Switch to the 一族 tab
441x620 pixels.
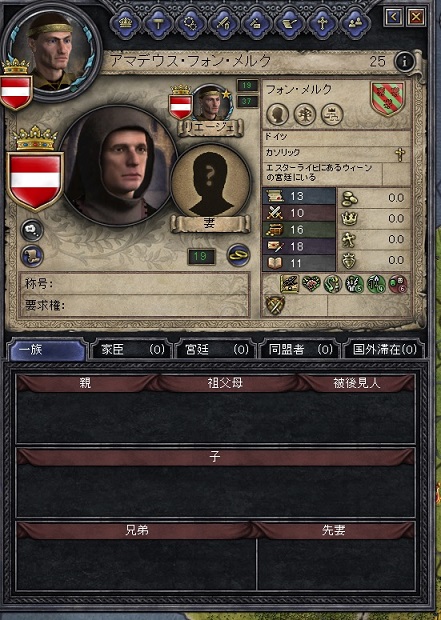click(x=47, y=350)
